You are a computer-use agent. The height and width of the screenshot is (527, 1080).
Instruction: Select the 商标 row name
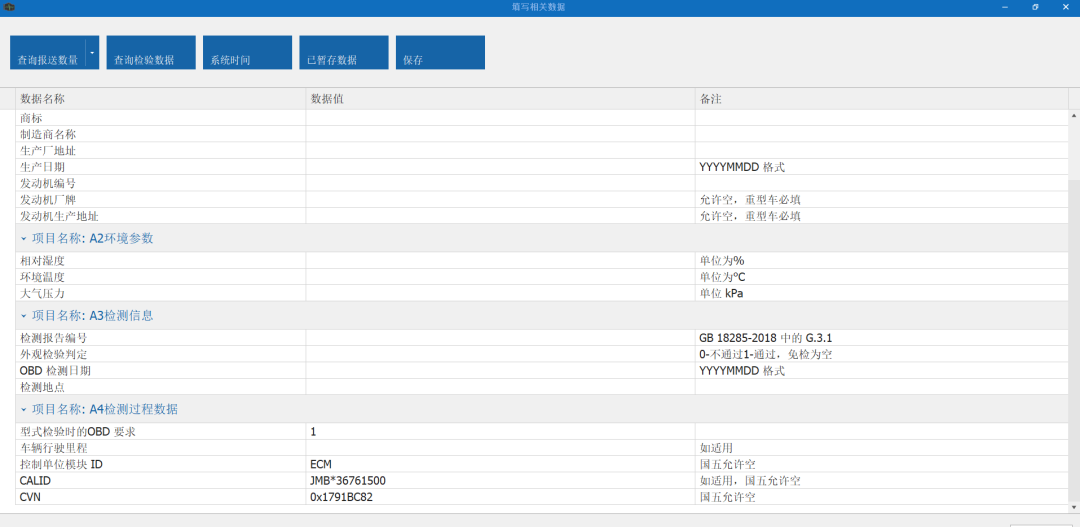click(x=32, y=118)
